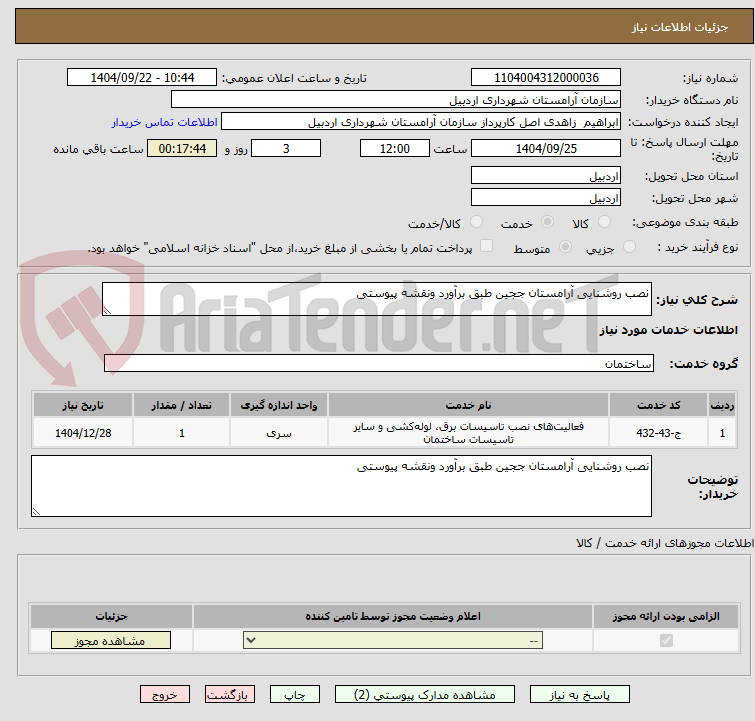Click the remaining time field 00:17:44
Image resolution: width=755 pixels, height=721 pixels.
182,148
